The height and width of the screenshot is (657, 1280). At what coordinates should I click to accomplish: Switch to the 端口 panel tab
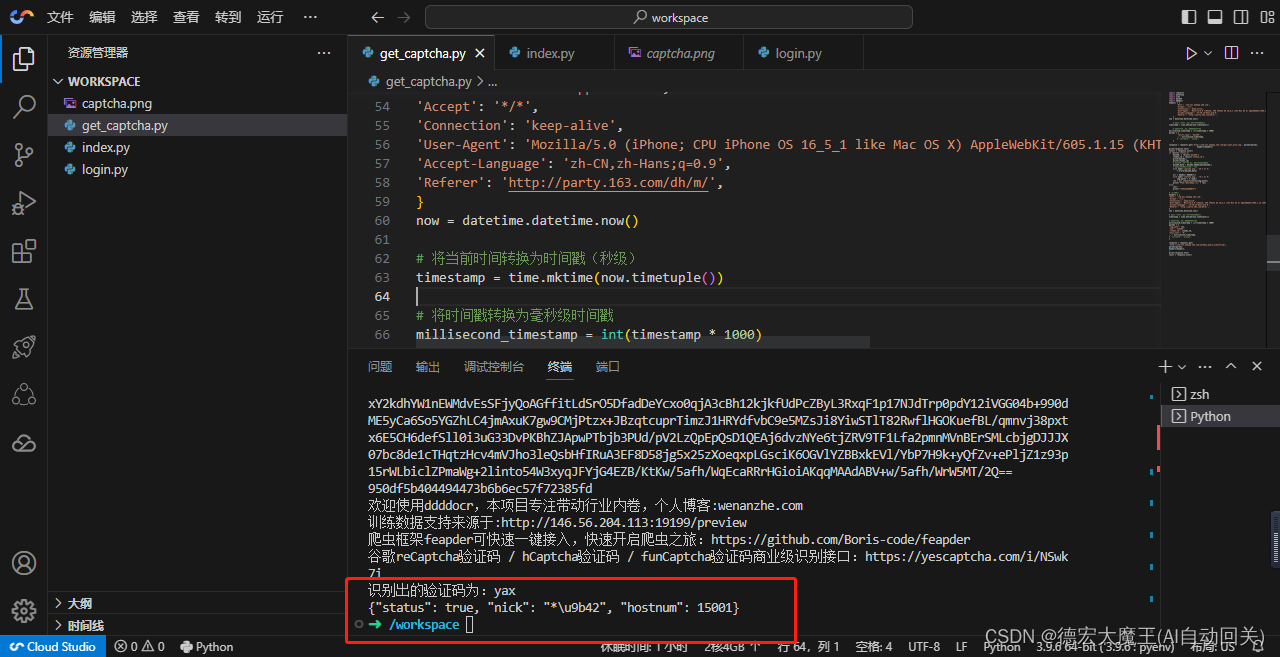click(x=608, y=367)
